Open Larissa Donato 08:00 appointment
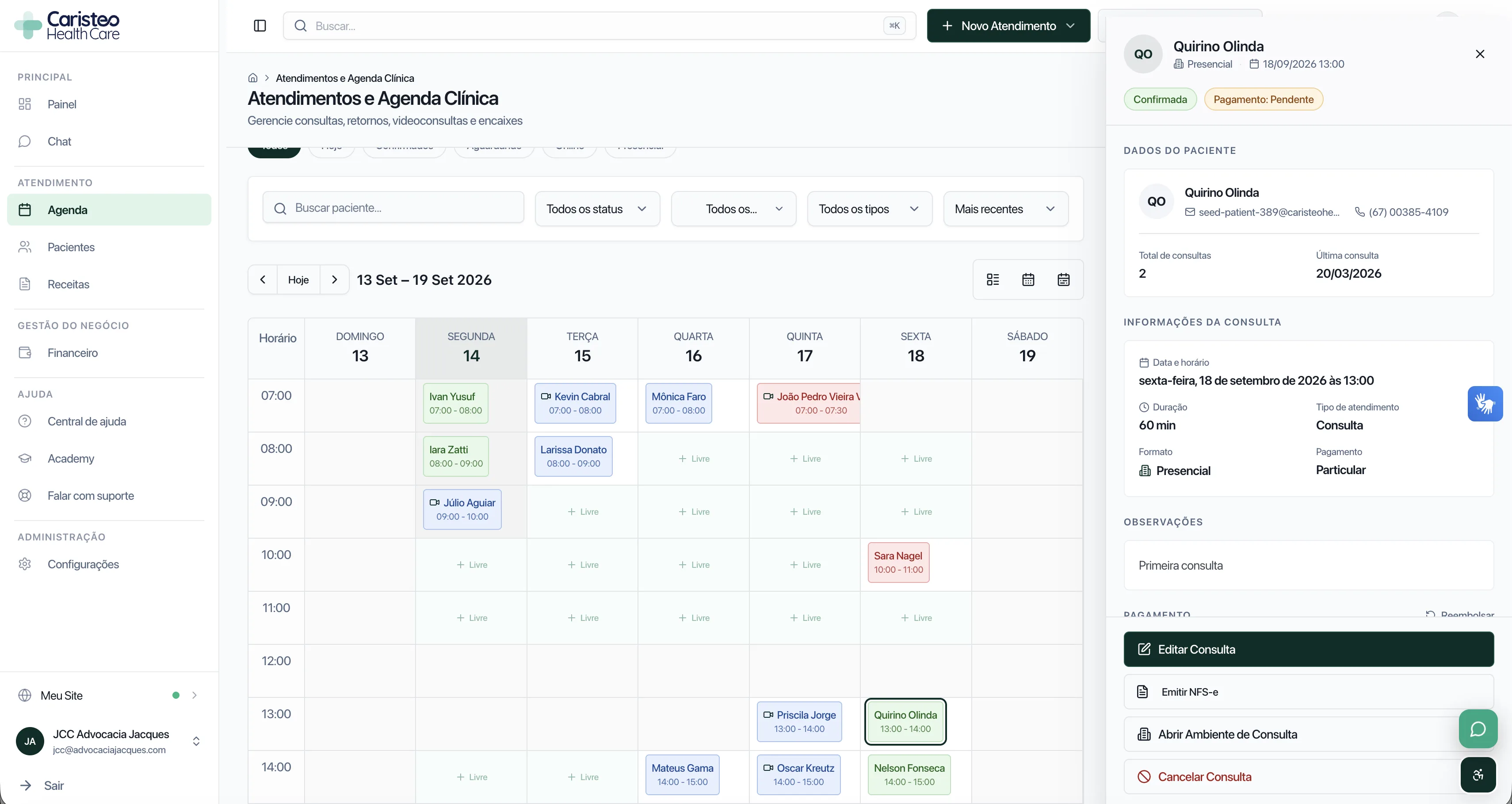This screenshot has height=804, width=1512. pos(573,456)
